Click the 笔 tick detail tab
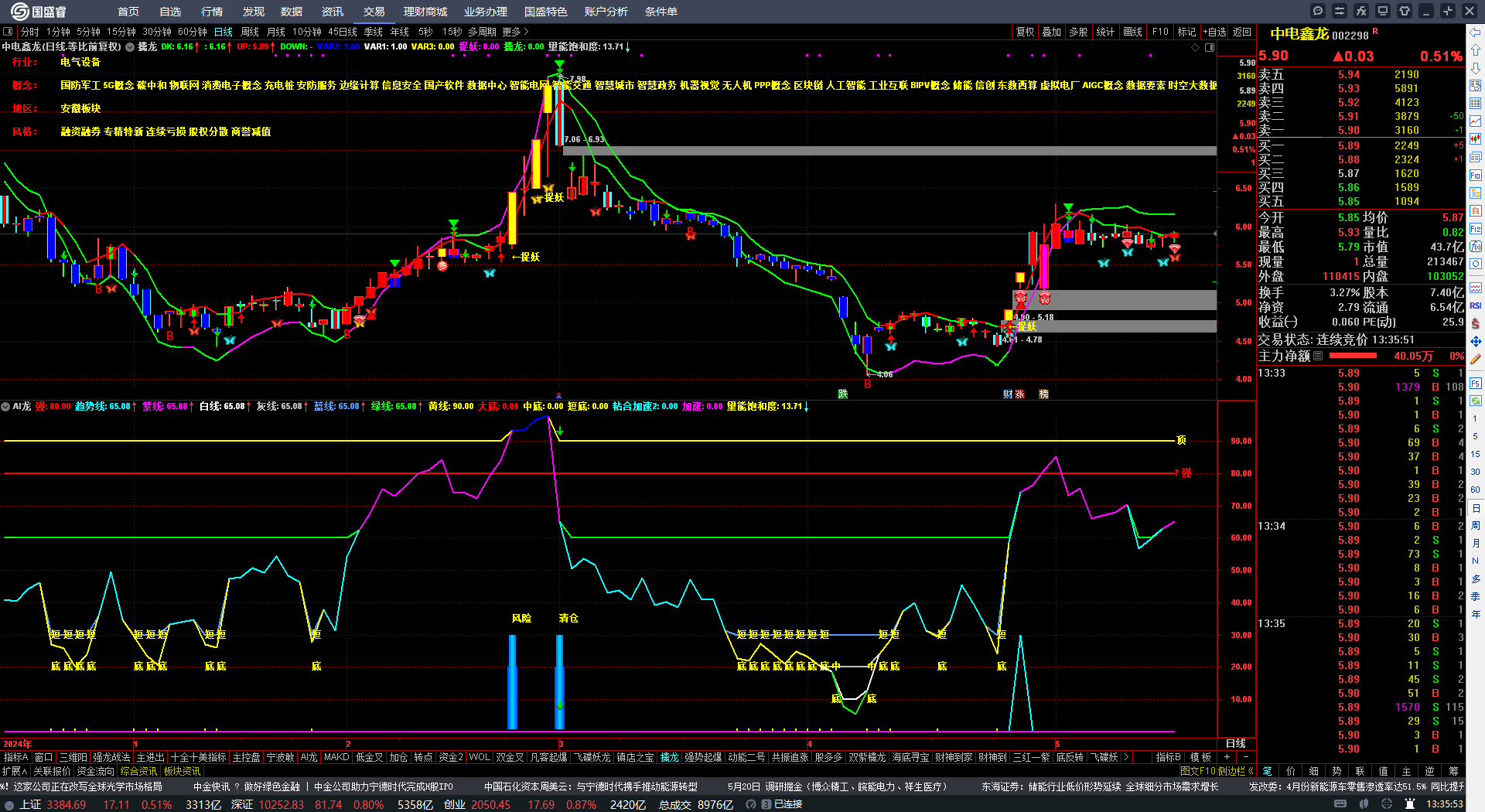This screenshot has height=812, width=1485. tap(1268, 771)
